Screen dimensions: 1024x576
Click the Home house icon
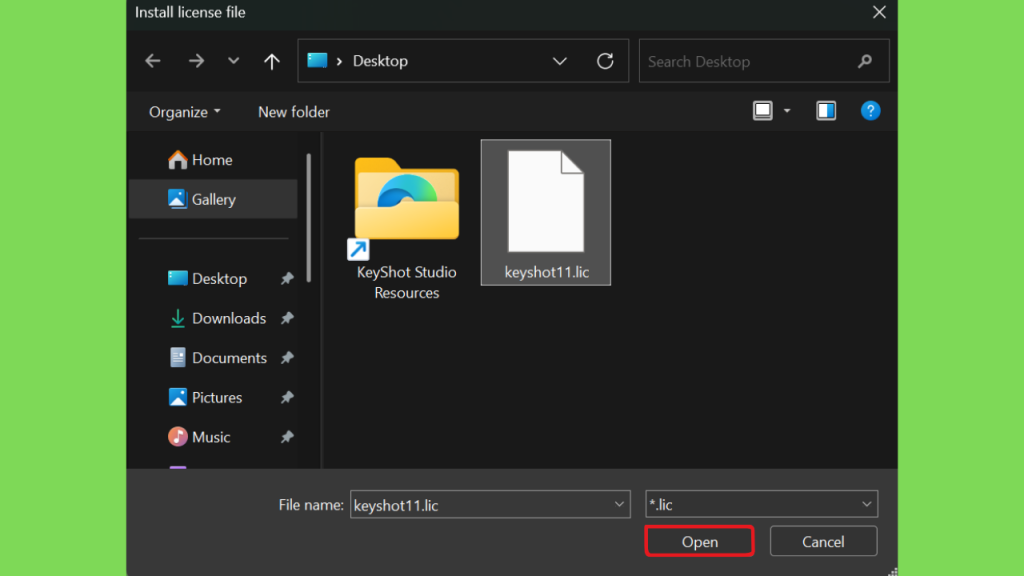point(177,160)
